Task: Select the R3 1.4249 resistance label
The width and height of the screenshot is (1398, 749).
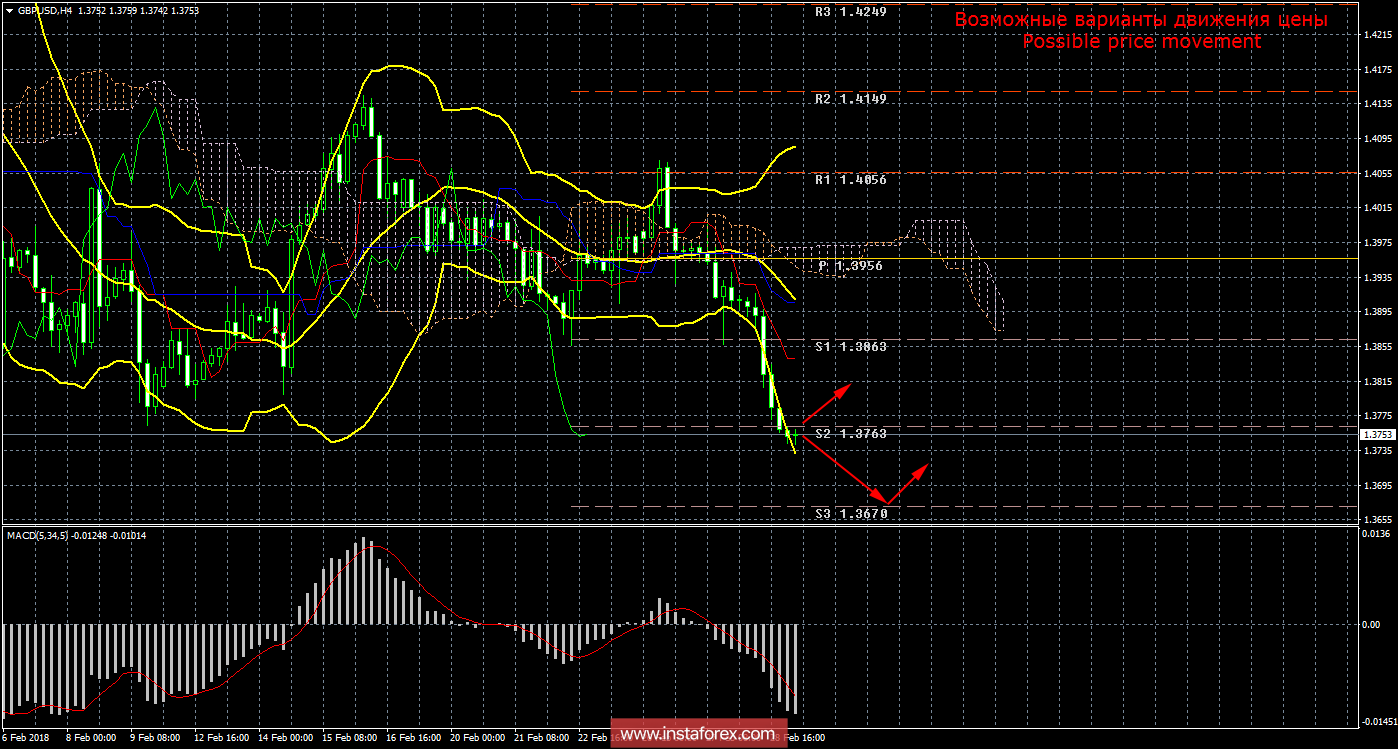Action: tap(849, 13)
